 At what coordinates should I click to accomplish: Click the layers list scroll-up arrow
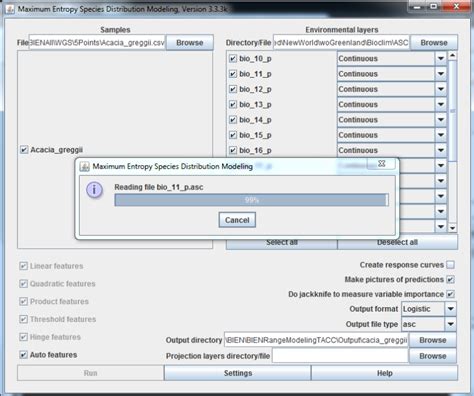point(452,55)
